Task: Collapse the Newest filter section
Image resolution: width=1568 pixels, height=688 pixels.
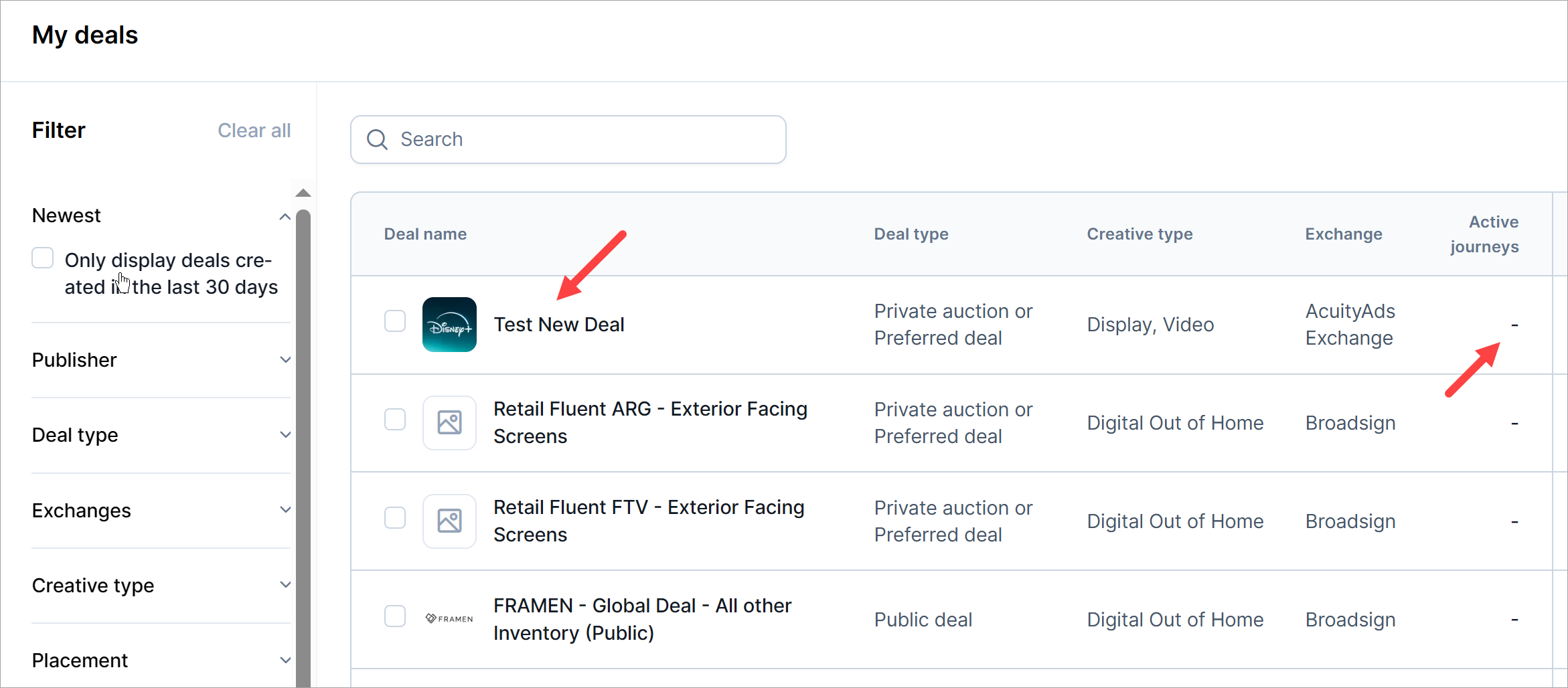Action: pyautogui.click(x=285, y=216)
